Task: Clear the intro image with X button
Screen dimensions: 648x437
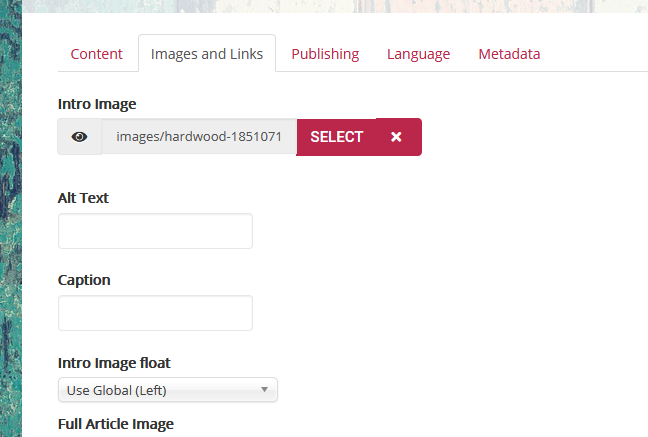Action: coord(397,137)
